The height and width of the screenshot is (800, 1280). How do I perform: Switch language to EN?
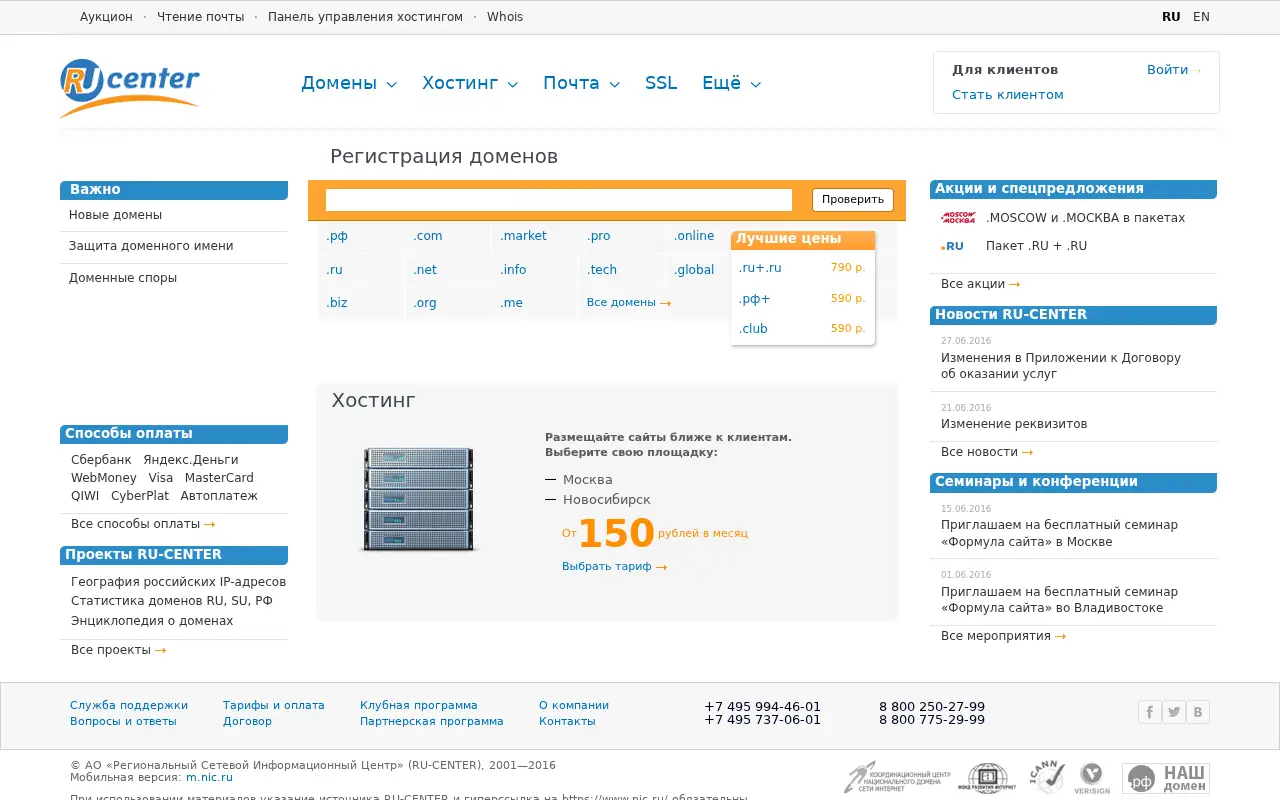coord(1201,17)
